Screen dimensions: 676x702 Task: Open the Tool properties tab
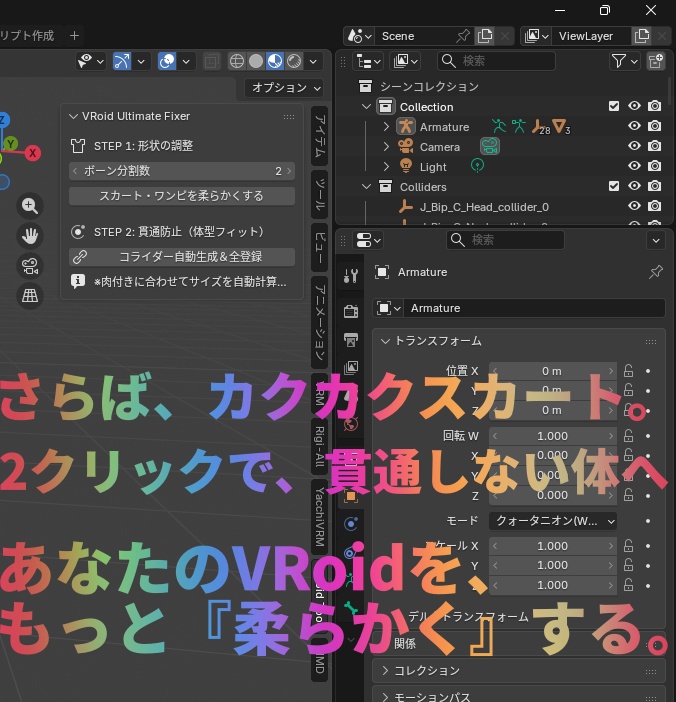click(x=351, y=276)
